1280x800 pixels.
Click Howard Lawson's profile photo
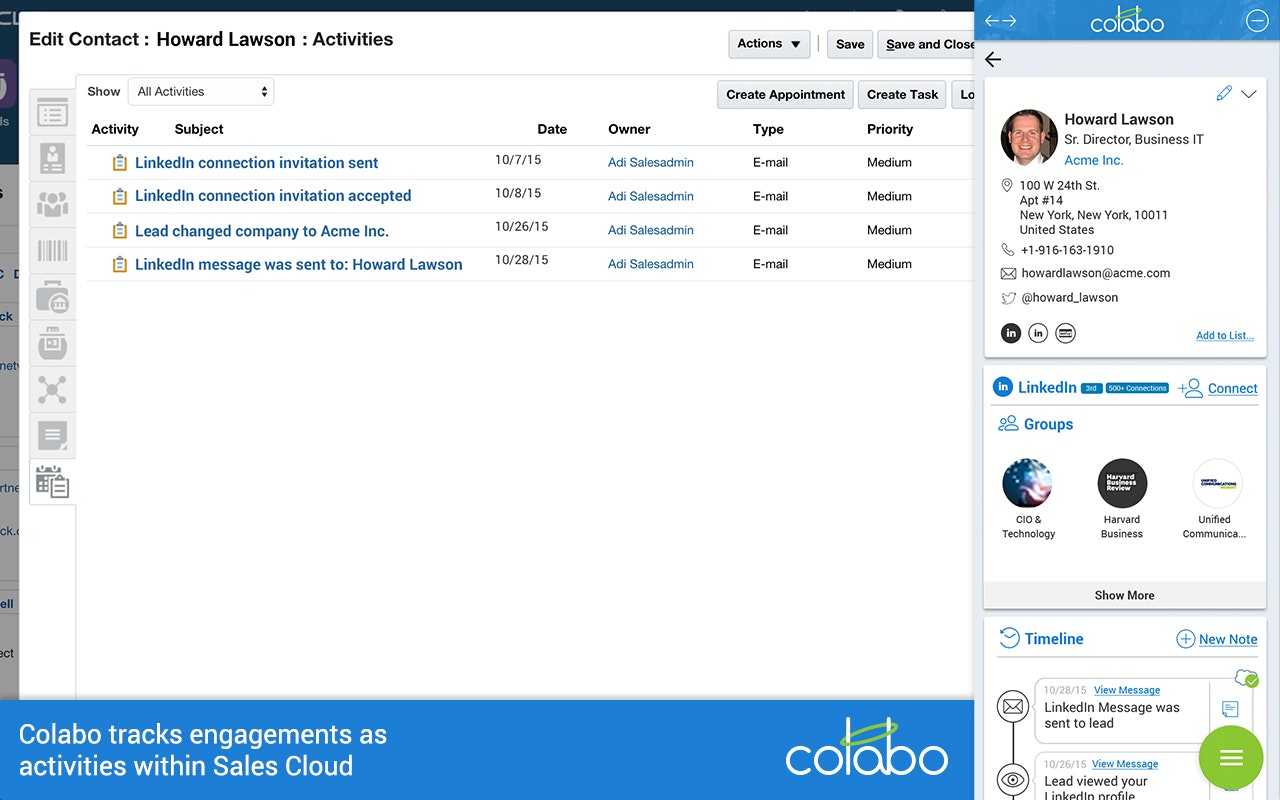click(x=1029, y=137)
